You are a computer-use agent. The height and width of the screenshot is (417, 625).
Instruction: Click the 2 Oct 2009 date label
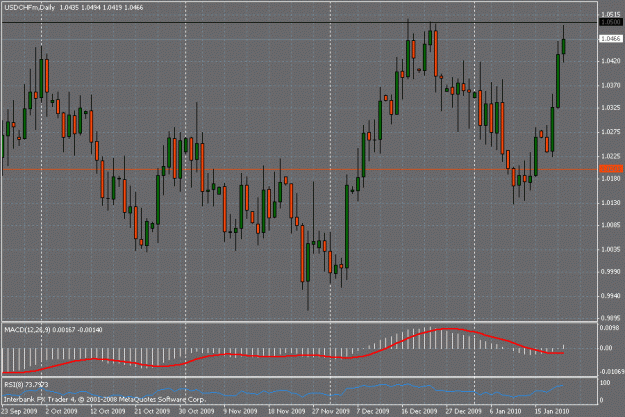click(x=61, y=411)
